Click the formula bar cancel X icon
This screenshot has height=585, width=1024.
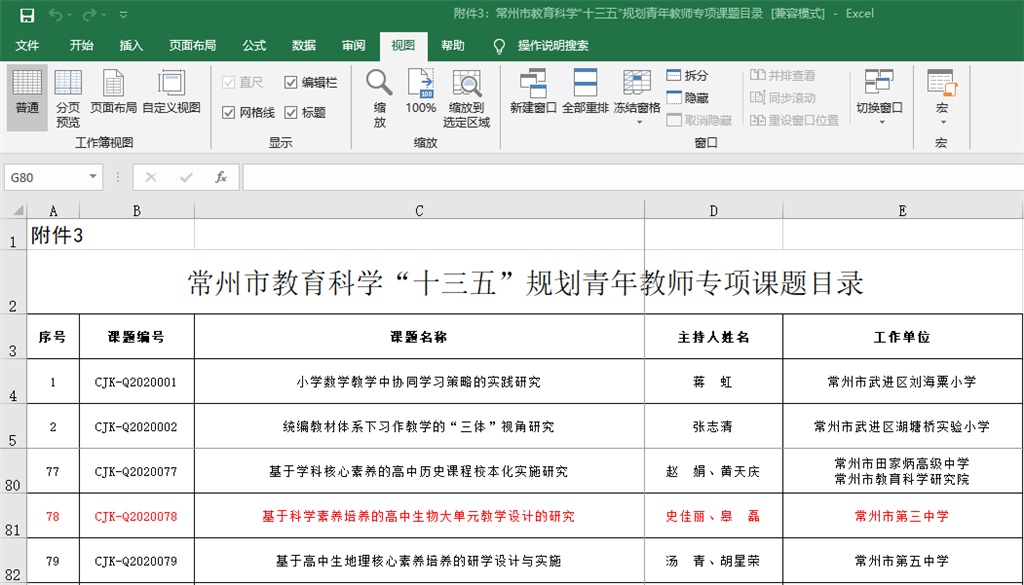[x=151, y=178]
